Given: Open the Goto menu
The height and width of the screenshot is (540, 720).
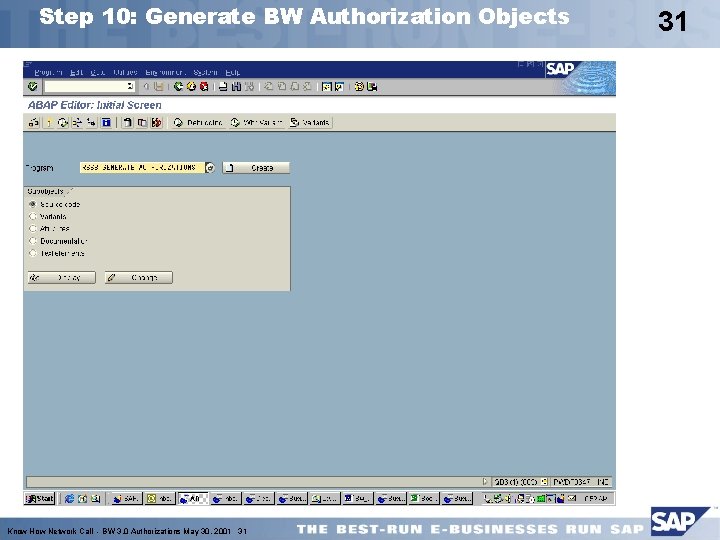Looking at the screenshot, I should (x=98, y=72).
